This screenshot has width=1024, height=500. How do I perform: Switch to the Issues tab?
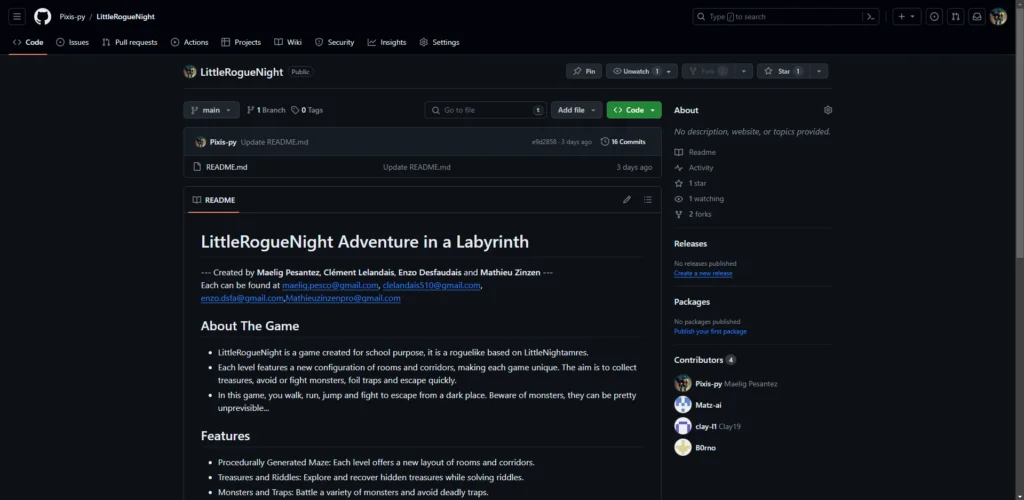click(x=72, y=42)
